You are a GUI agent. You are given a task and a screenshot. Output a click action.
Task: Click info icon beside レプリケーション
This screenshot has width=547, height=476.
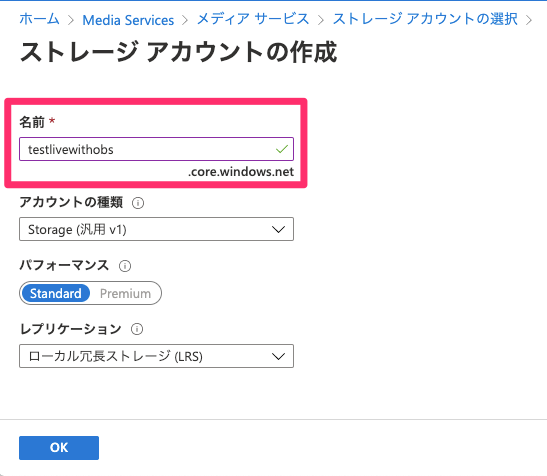coord(137,329)
